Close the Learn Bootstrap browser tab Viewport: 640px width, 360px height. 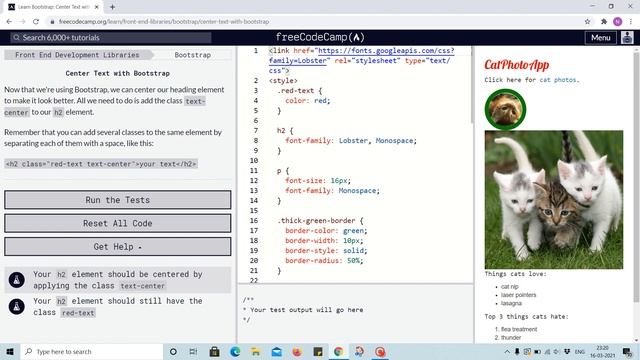(96, 7)
